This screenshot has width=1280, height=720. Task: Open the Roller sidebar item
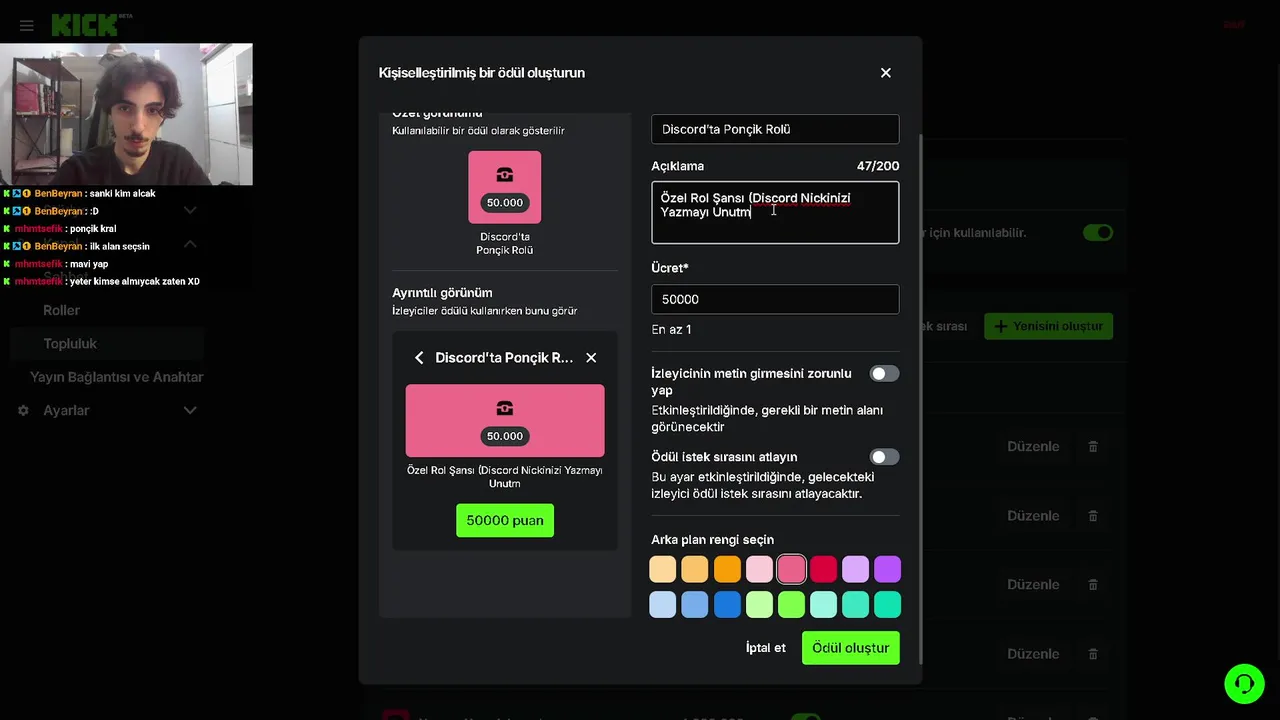point(61,310)
